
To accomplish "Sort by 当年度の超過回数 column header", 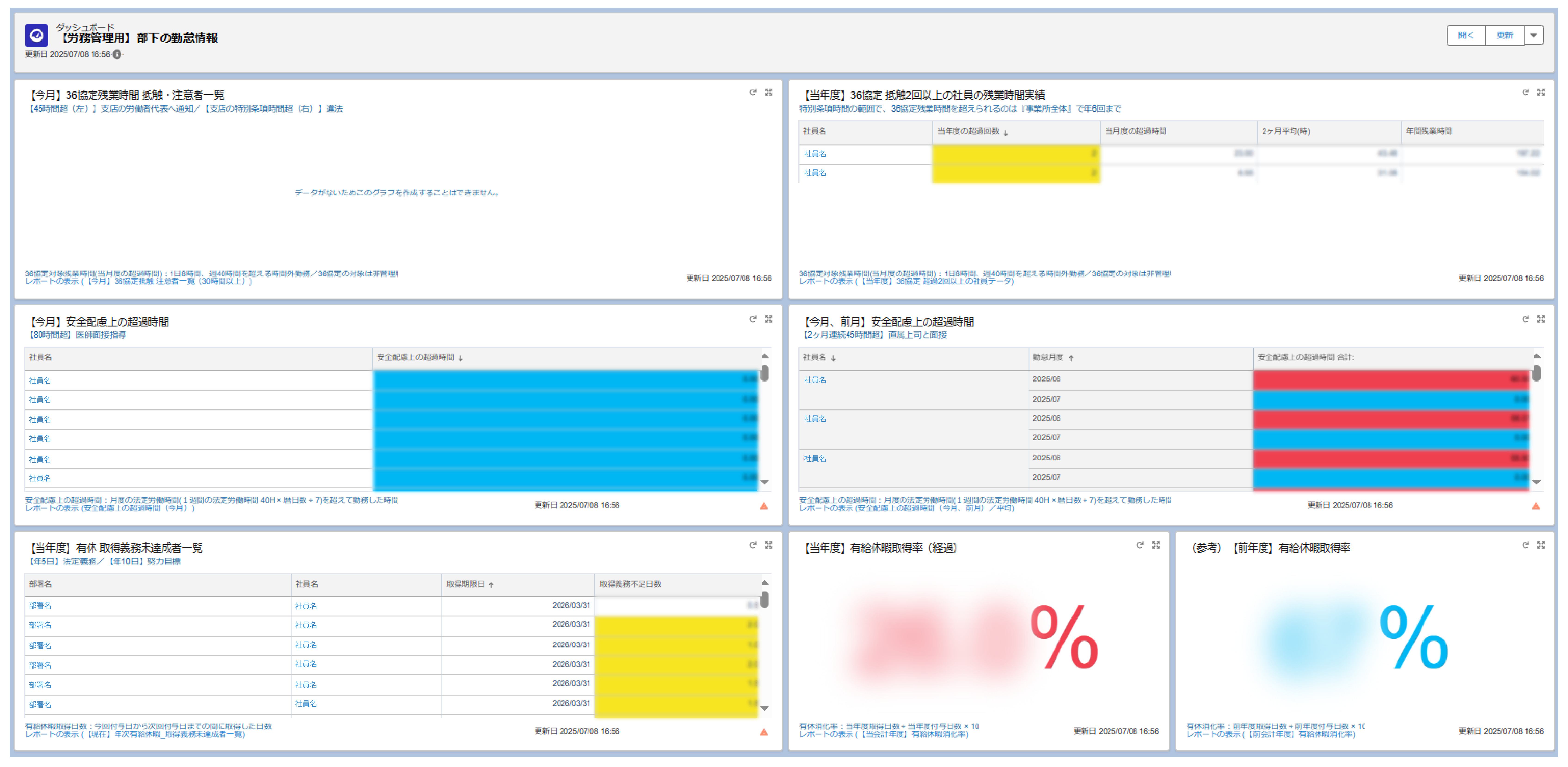I will [x=1016, y=132].
